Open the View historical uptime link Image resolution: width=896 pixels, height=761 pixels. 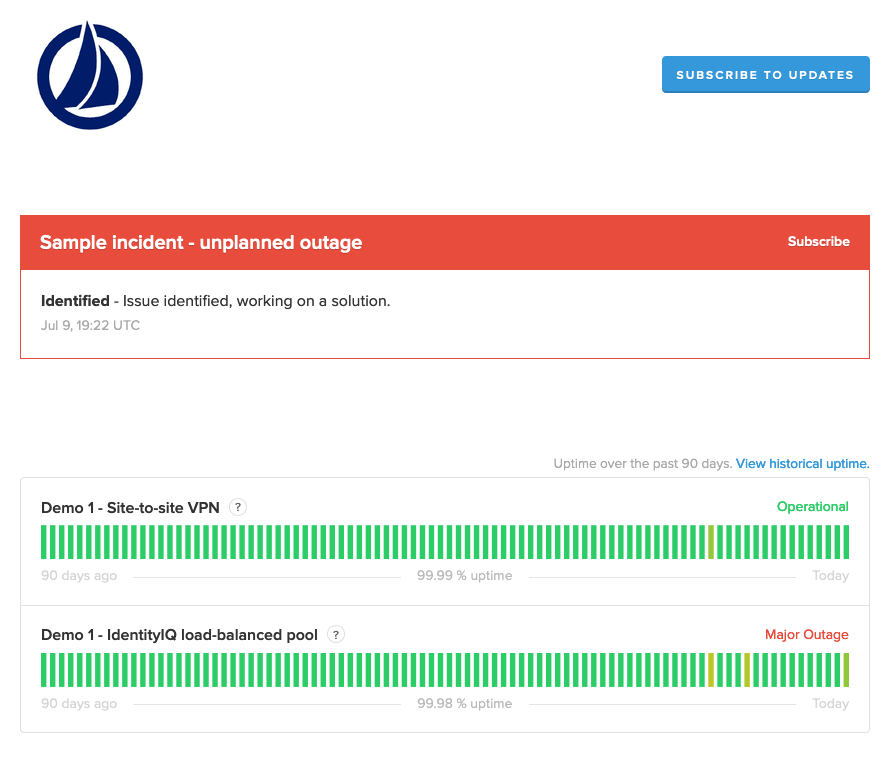(802, 464)
